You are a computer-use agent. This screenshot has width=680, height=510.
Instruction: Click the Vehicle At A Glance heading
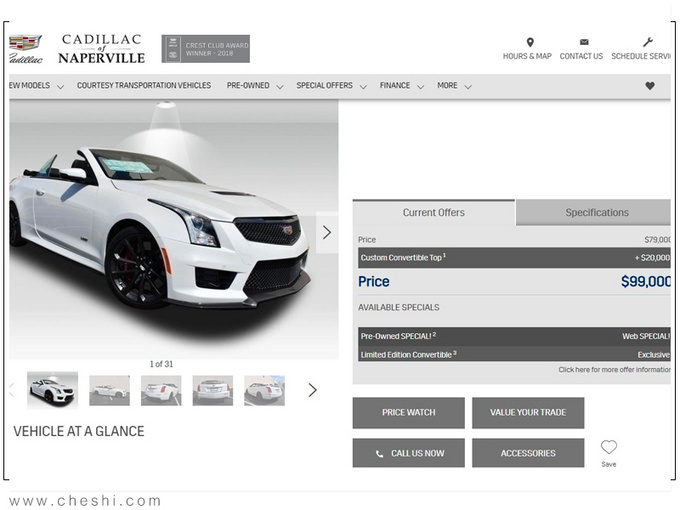78,432
